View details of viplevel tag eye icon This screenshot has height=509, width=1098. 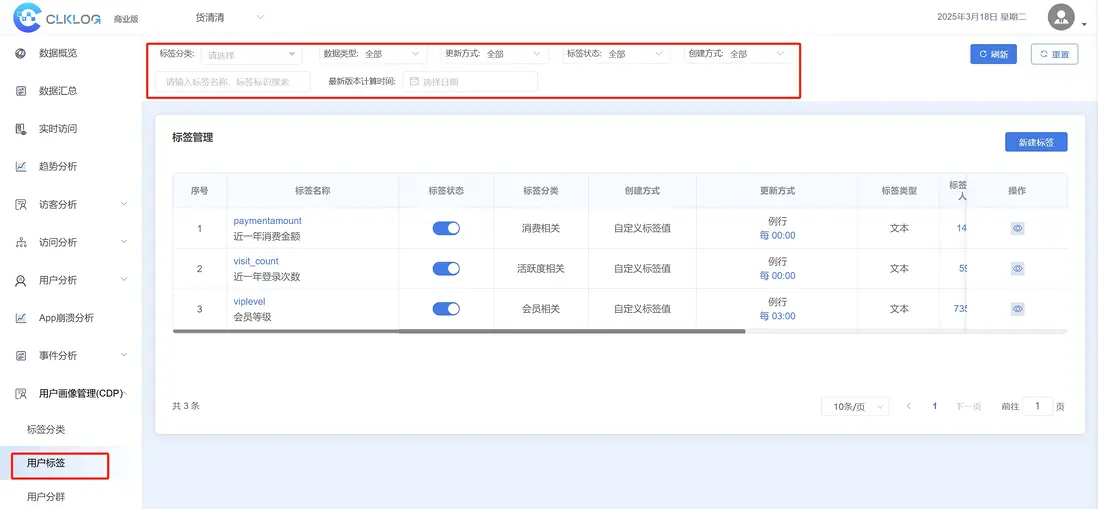[1017, 309]
